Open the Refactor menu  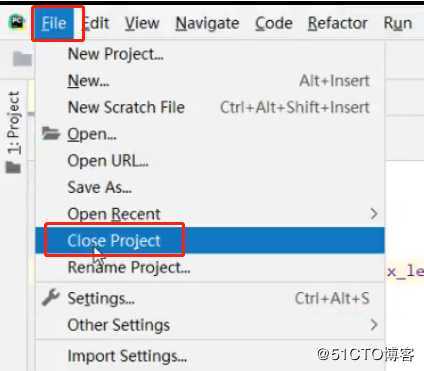338,23
